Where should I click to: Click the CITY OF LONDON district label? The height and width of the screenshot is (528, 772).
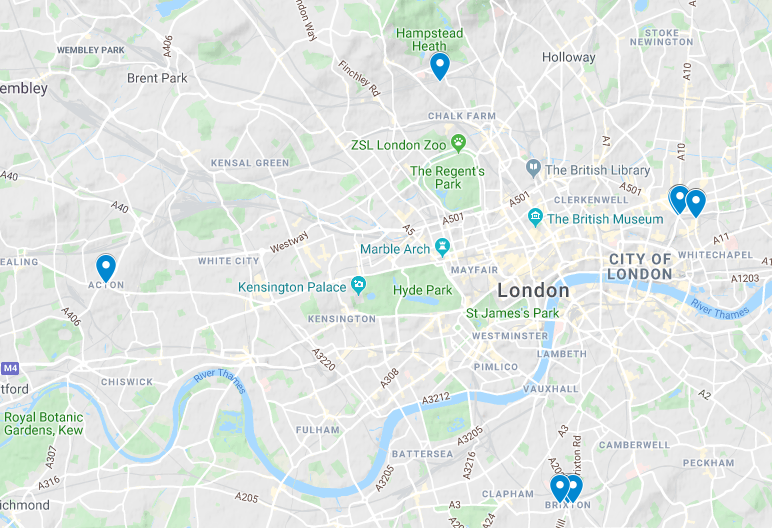coord(640,266)
